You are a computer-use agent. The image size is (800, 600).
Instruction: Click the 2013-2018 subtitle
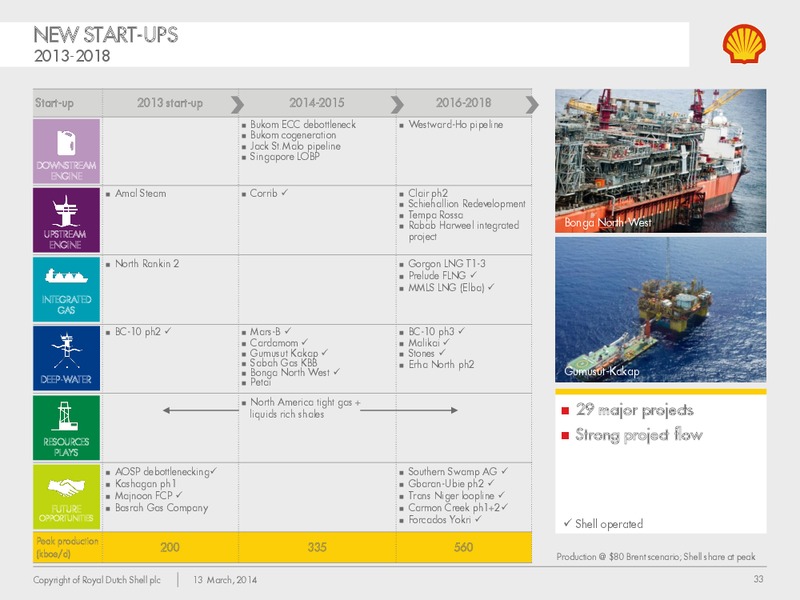click(72, 56)
